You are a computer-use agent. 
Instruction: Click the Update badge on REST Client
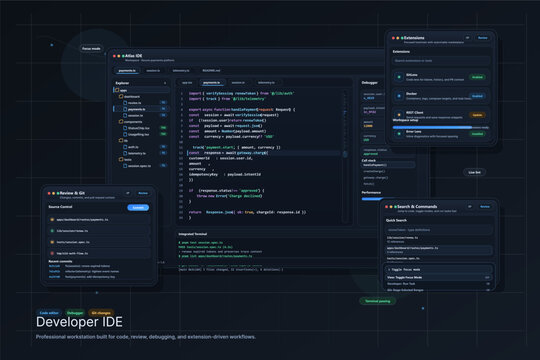[x=477, y=115]
